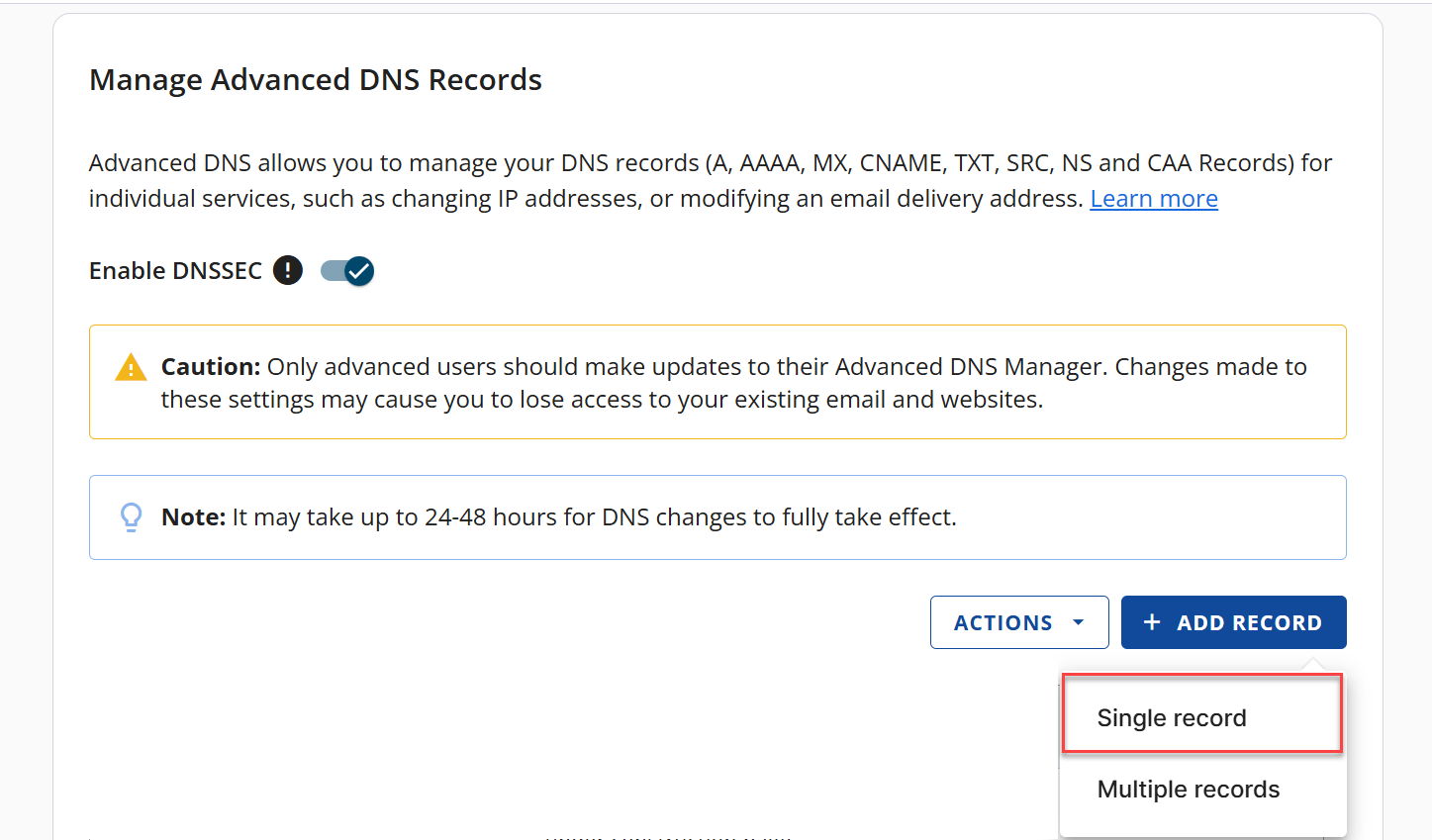Expand the Add Record options menu
Viewport: 1432px width, 840px height.
pyautogui.click(x=1233, y=621)
